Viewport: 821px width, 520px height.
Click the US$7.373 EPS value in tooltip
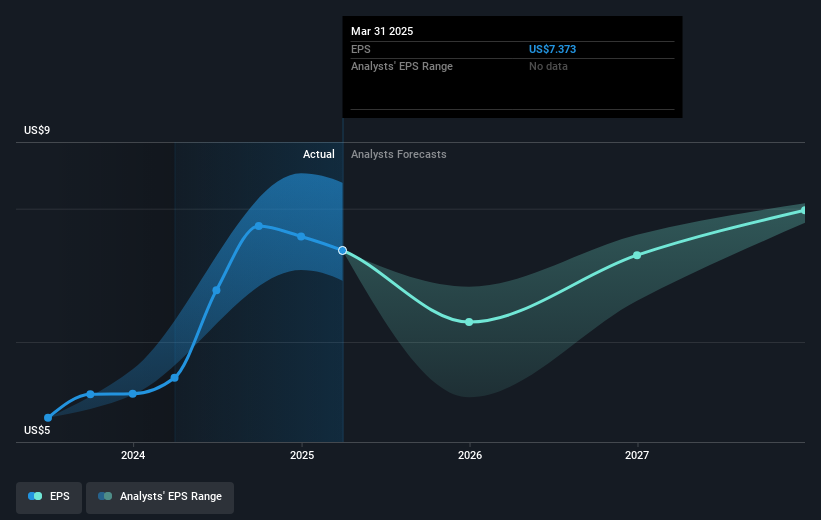(x=552, y=49)
